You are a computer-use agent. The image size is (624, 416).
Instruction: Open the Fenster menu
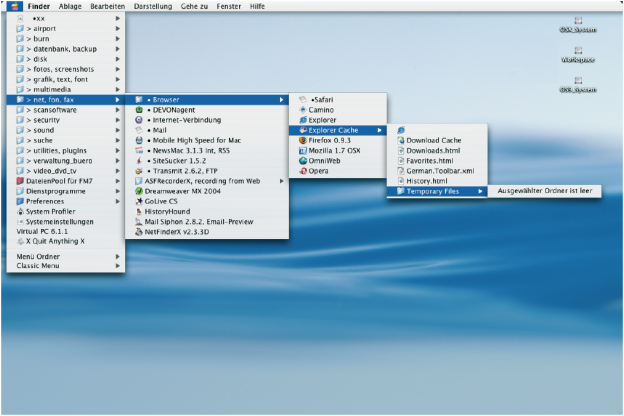(x=229, y=6)
